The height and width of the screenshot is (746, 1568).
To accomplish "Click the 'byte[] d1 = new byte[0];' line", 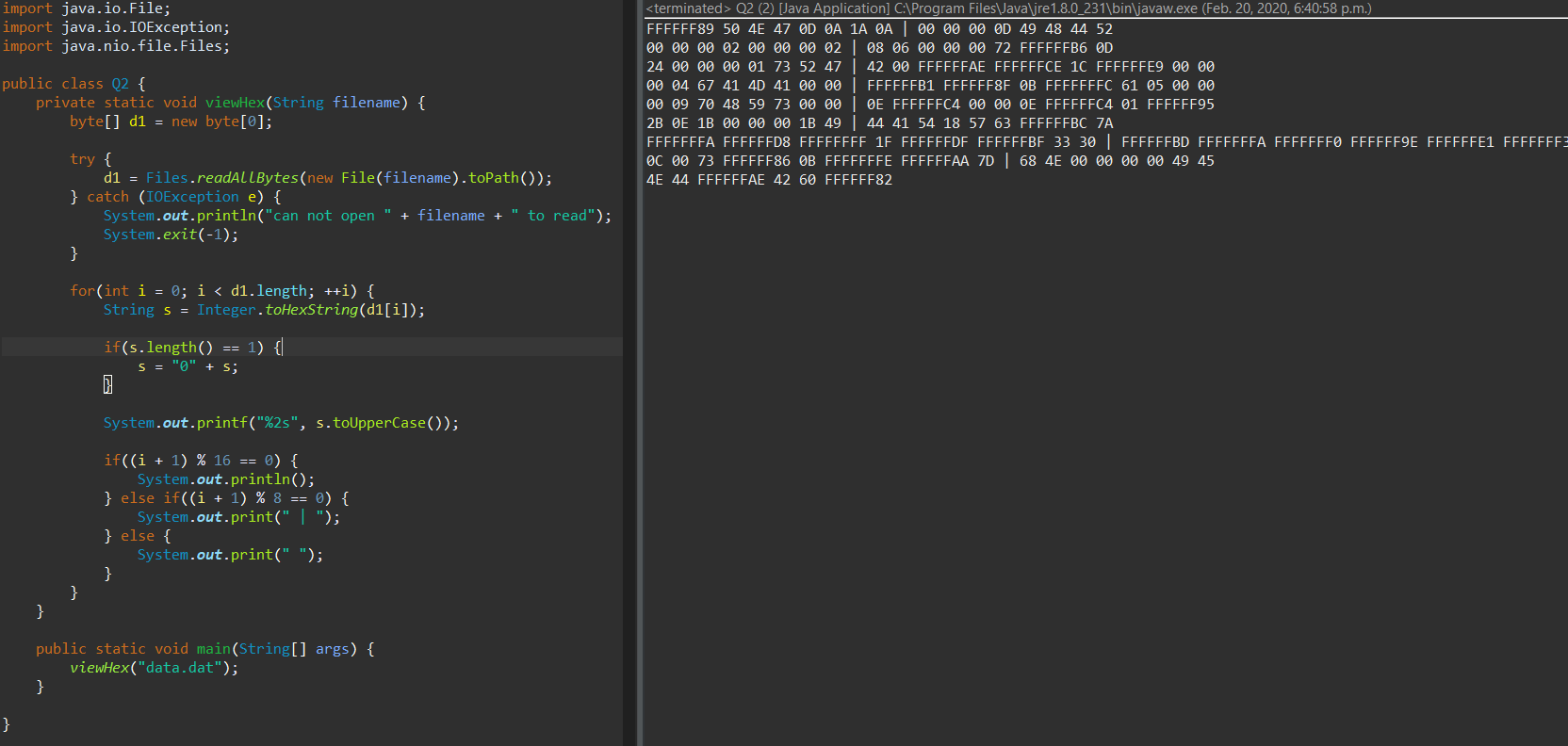I will [x=171, y=122].
